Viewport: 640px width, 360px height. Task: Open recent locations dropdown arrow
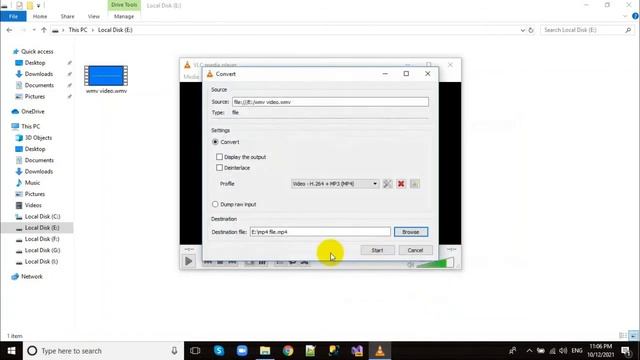coord(34,30)
